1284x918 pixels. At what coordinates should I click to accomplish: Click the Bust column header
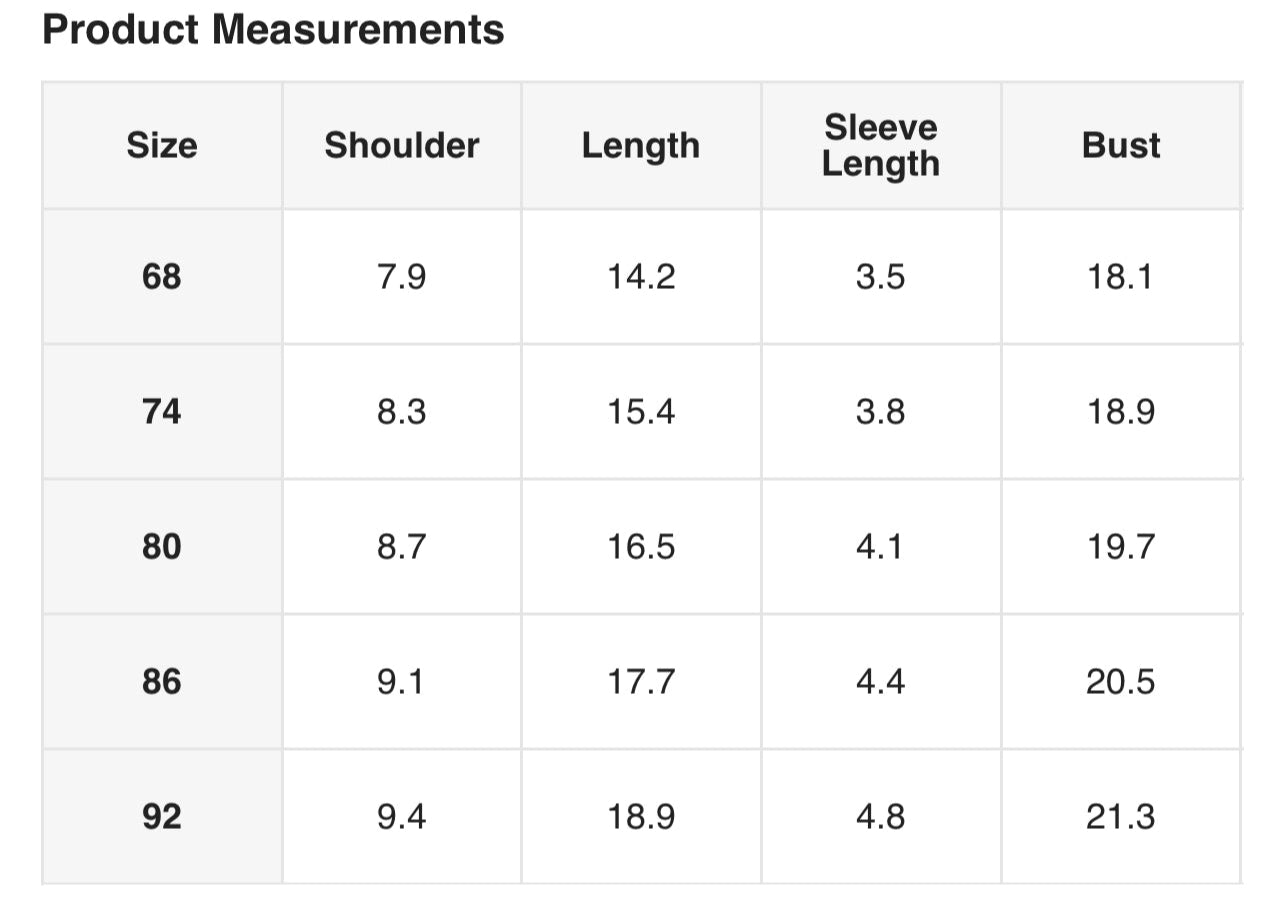tap(1121, 146)
